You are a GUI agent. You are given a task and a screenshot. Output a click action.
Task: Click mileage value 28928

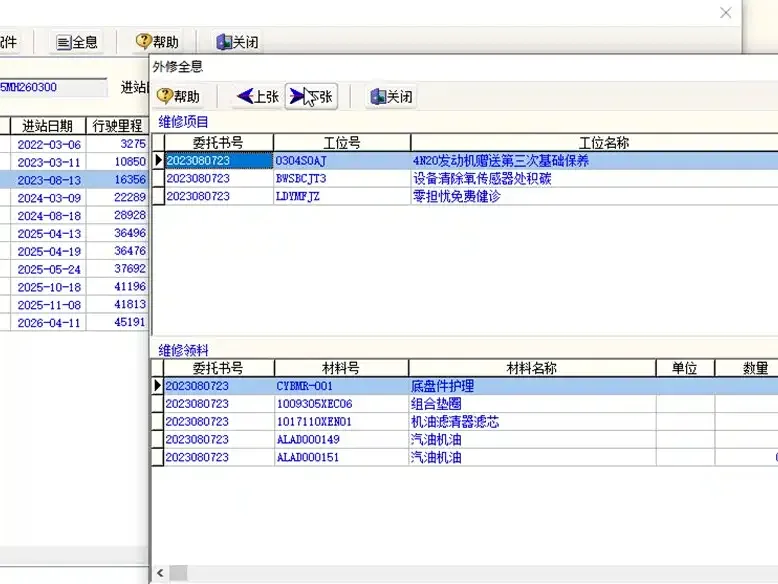[x=130, y=215]
